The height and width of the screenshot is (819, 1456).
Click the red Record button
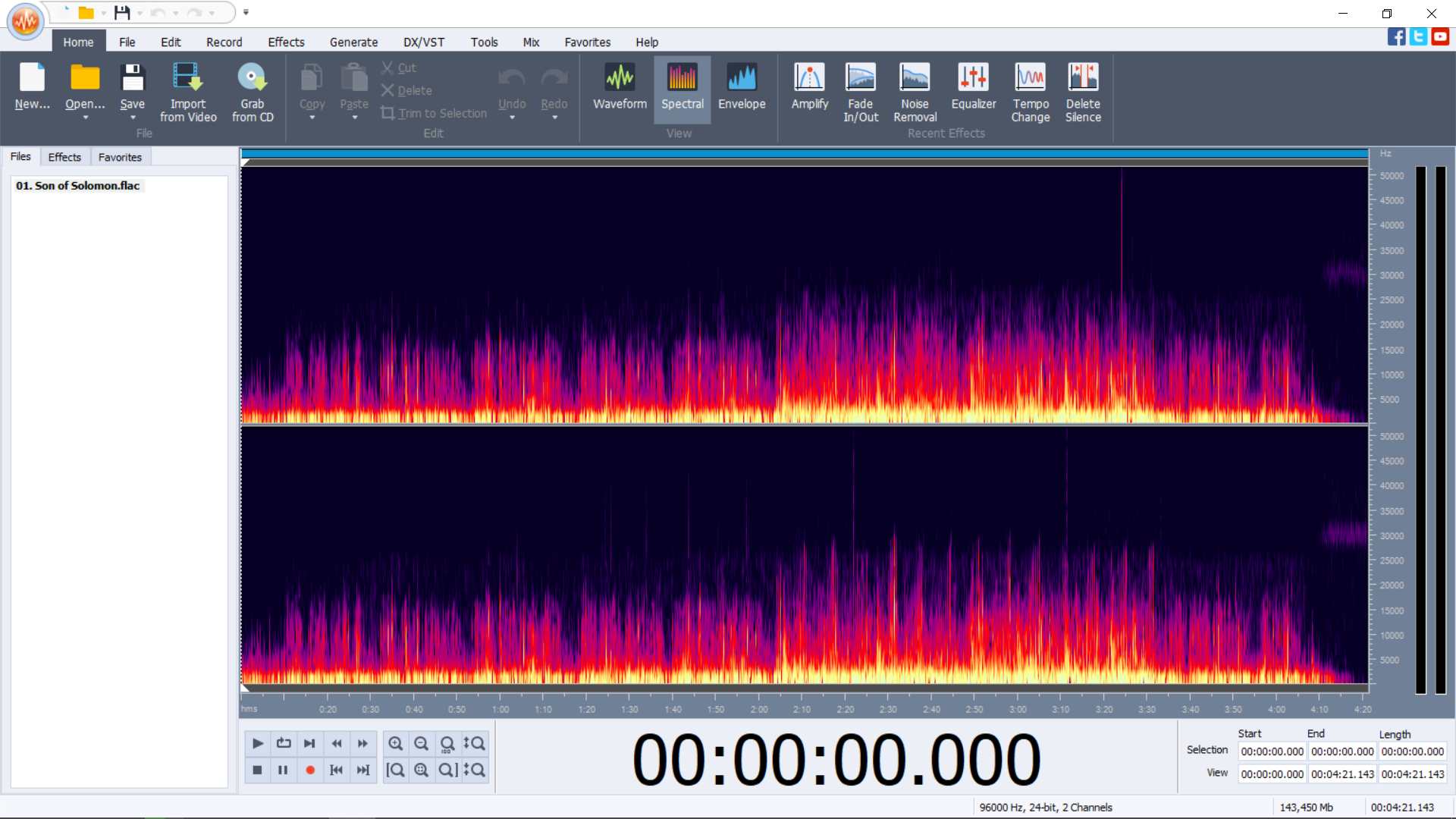[x=309, y=770]
